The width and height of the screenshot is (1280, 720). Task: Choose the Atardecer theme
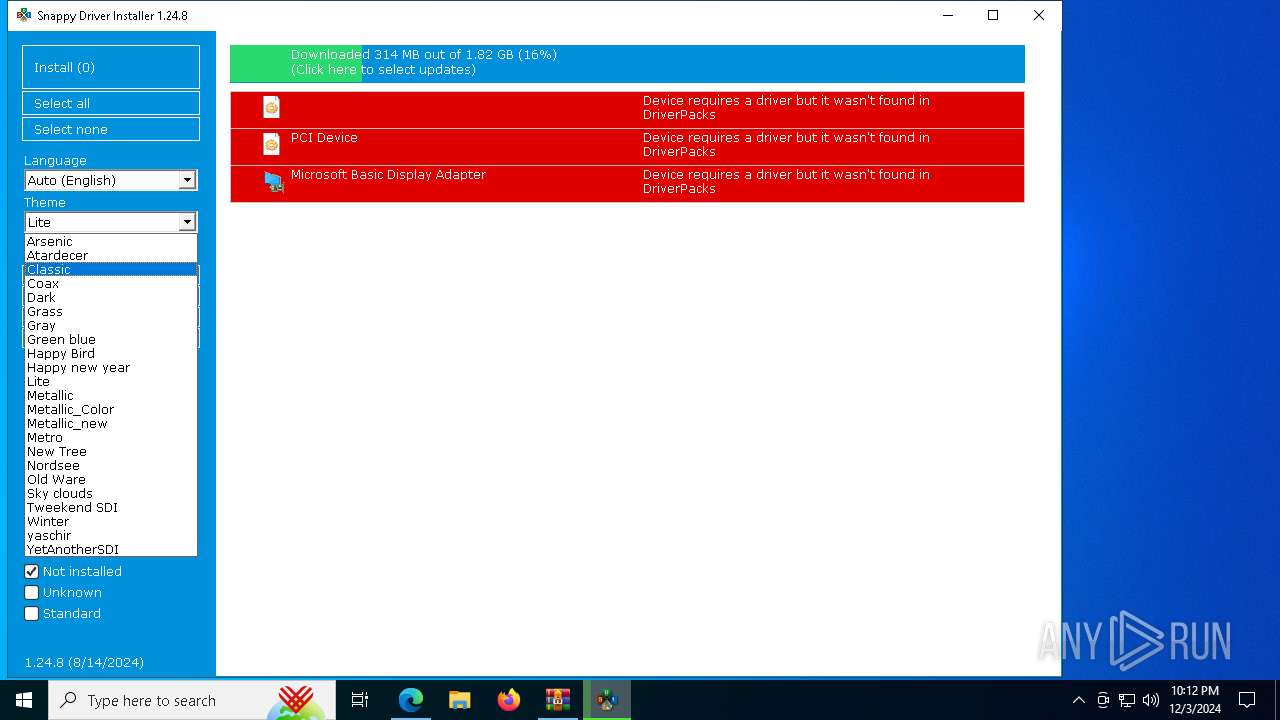point(111,255)
